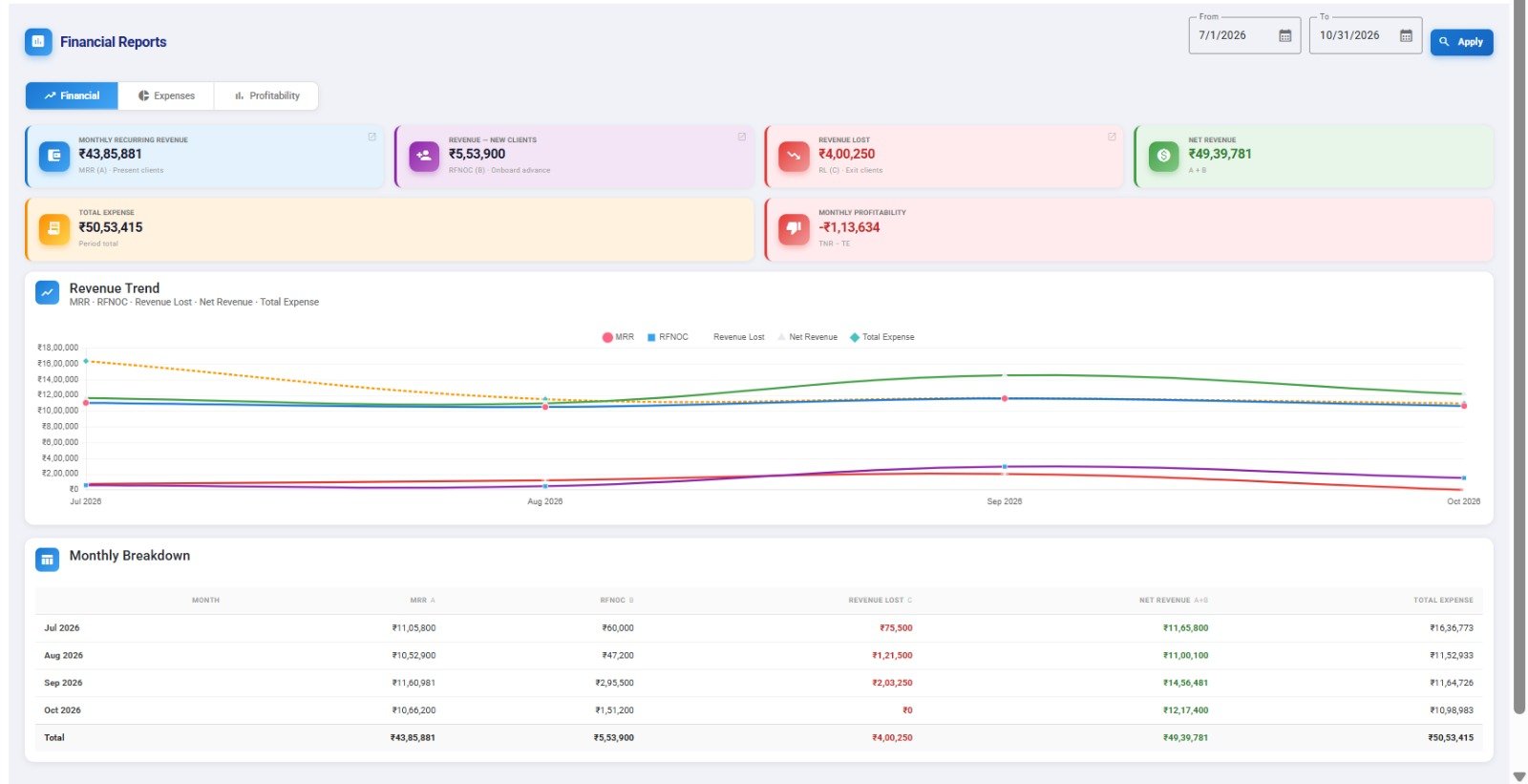This screenshot has width=1528, height=784.
Task: Click the Net Revenue column header
Action: (1174, 601)
